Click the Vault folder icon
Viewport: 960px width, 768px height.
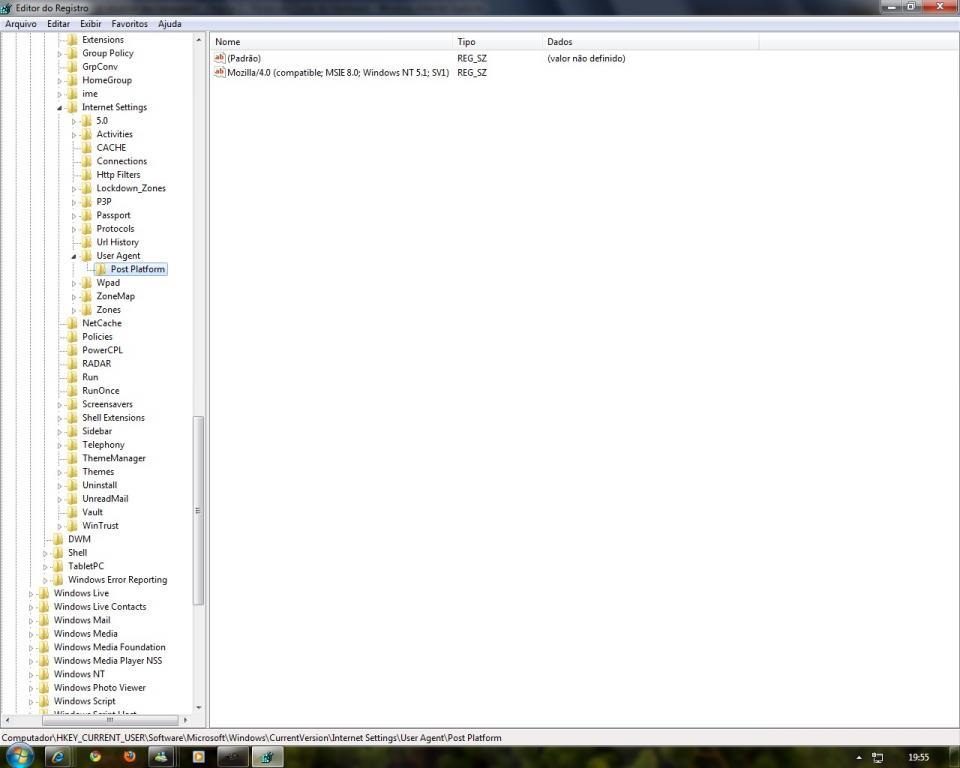[x=72, y=512]
